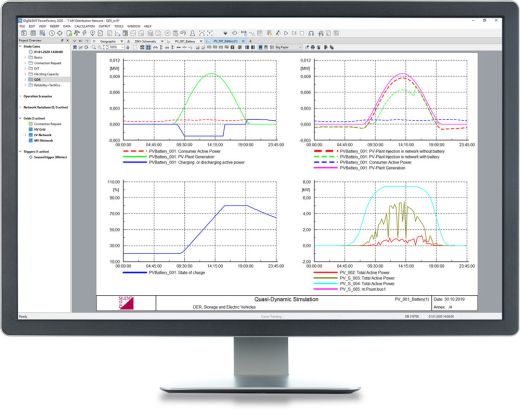Image resolution: width=520 pixels, height=414 pixels.
Task: Open the CALCULATION menu
Action: [84, 26]
